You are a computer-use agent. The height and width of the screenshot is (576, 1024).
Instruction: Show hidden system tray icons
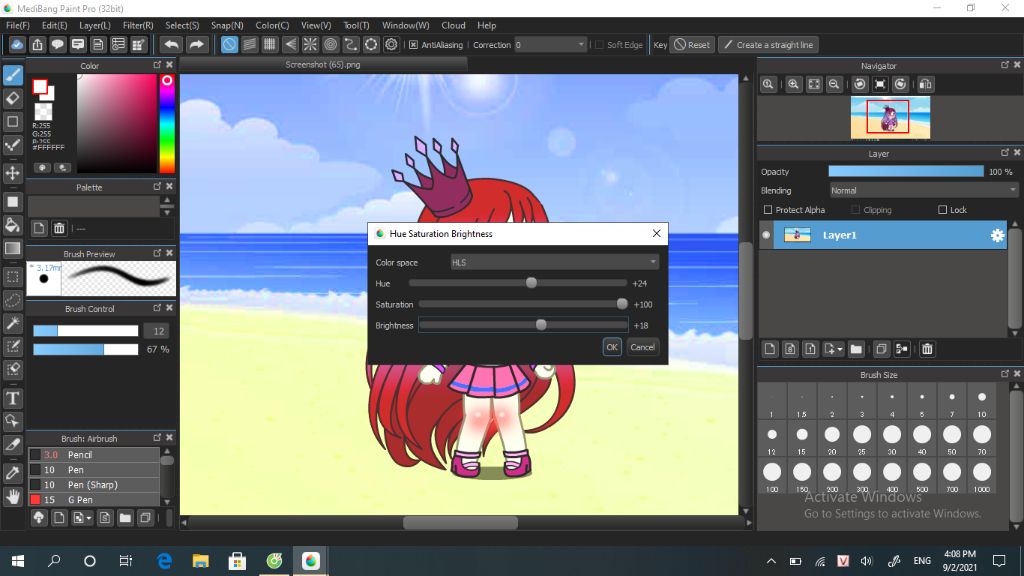(x=771, y=561)
